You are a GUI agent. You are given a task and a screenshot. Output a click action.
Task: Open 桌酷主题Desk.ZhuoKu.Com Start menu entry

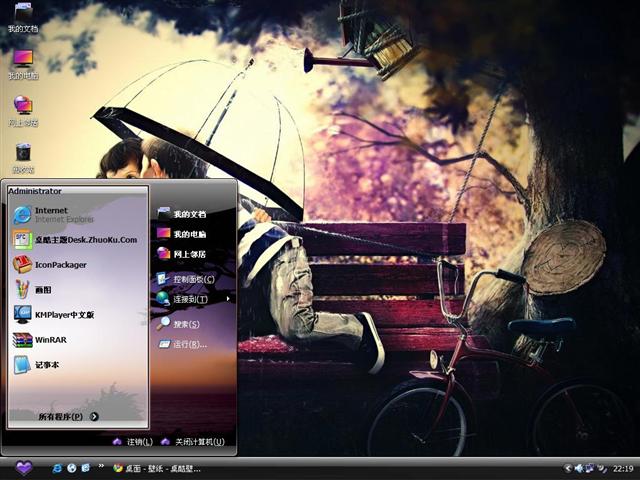coord(78,240)
